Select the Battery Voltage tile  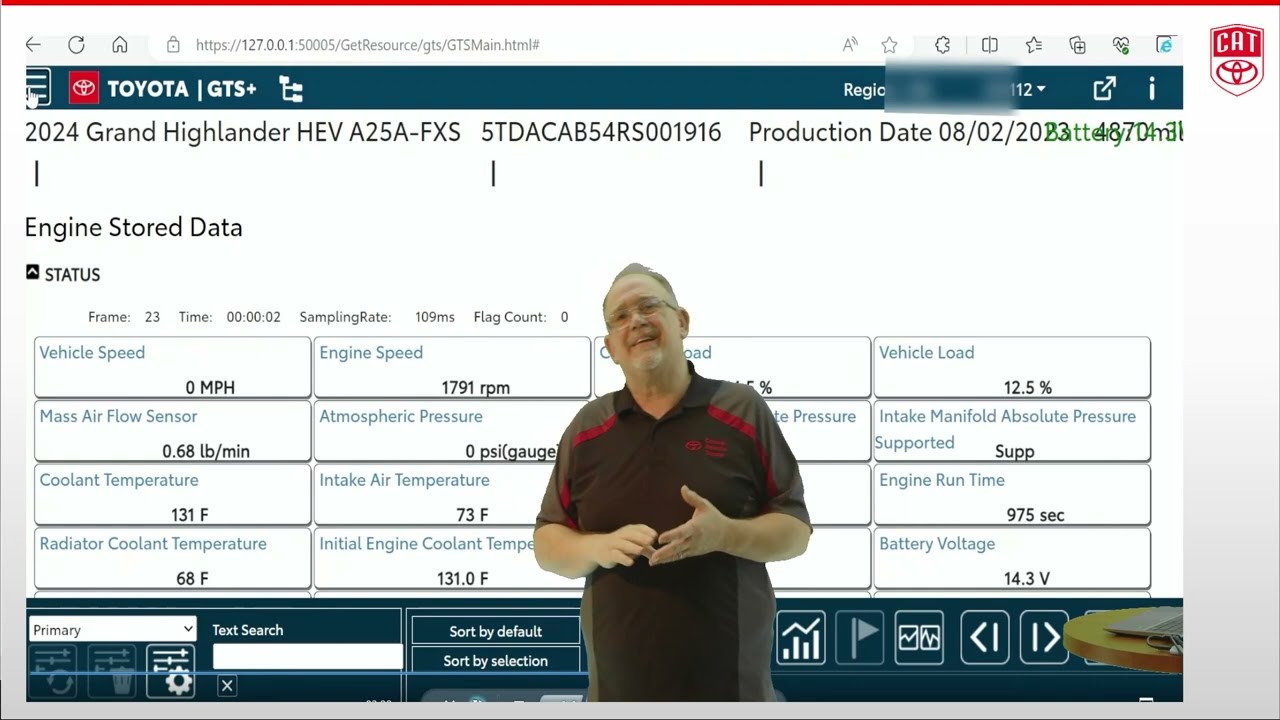(x=1012, y=559)
